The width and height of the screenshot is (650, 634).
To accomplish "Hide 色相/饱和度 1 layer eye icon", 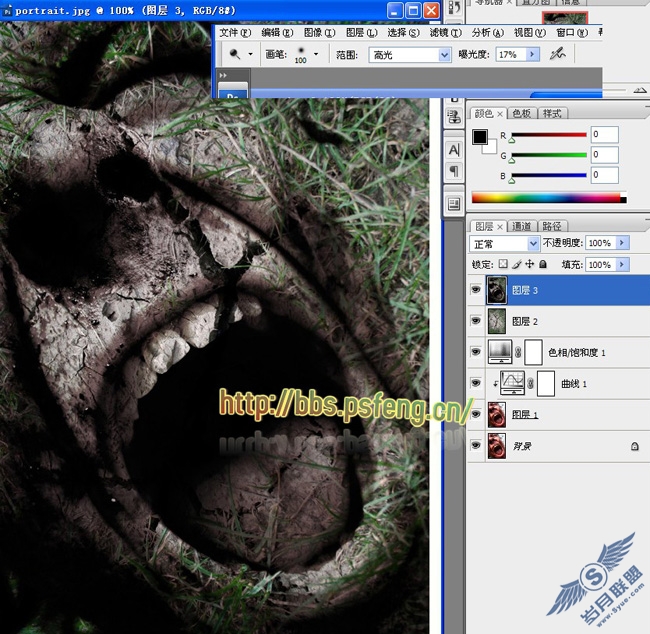I will tap(476, 352).
